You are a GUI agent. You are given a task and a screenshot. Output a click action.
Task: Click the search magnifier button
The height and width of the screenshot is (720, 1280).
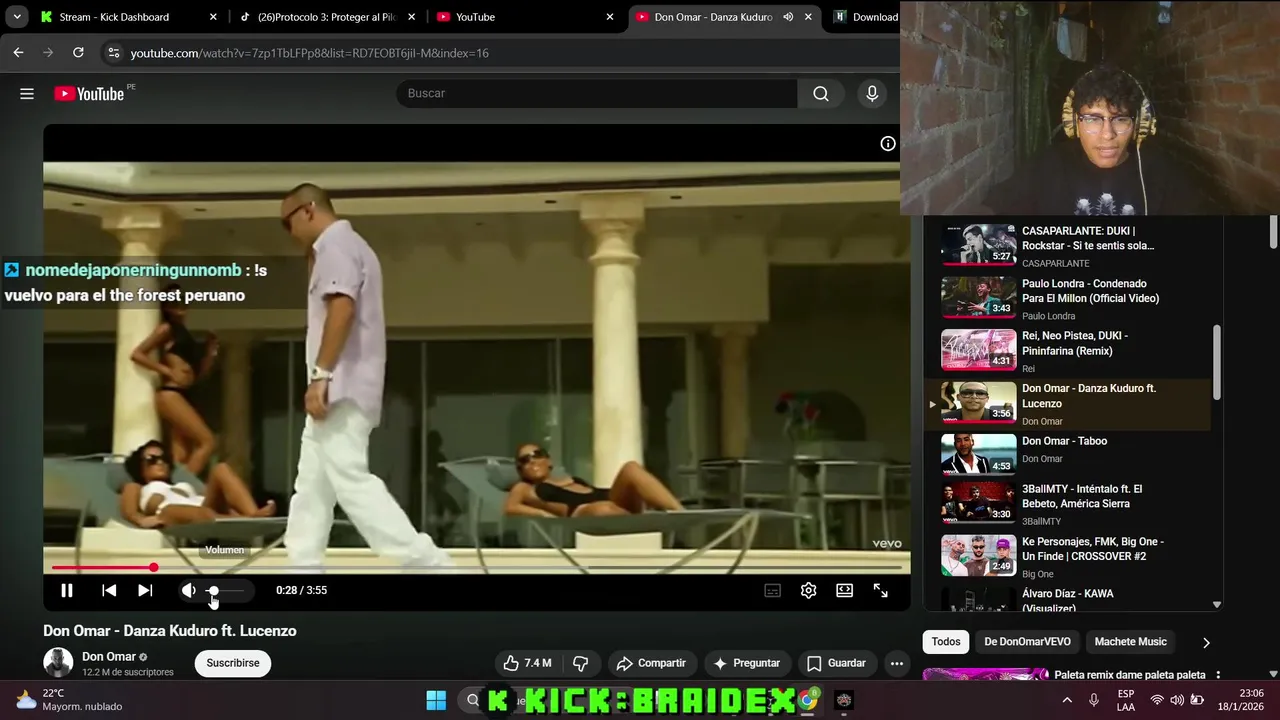tap(821, 93)
